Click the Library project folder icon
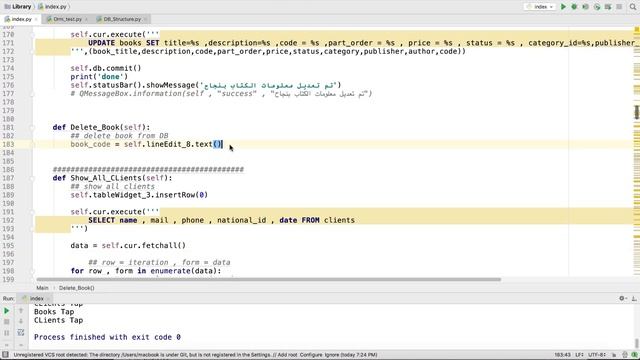Viewport: 640px width, 360px height. pos(7,7)
